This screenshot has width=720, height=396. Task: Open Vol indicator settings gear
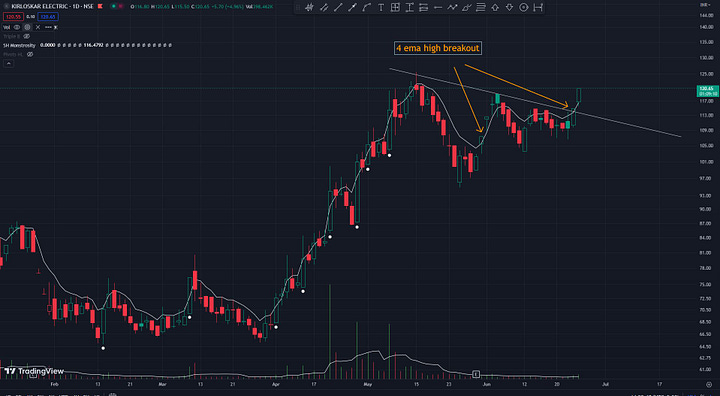tap(27, 27)
